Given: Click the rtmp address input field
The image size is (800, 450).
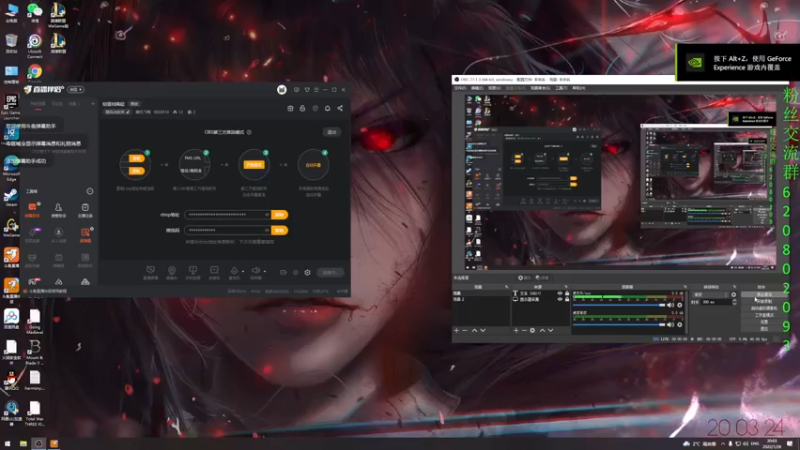Looking at the screenshot, I should [228, 215].
